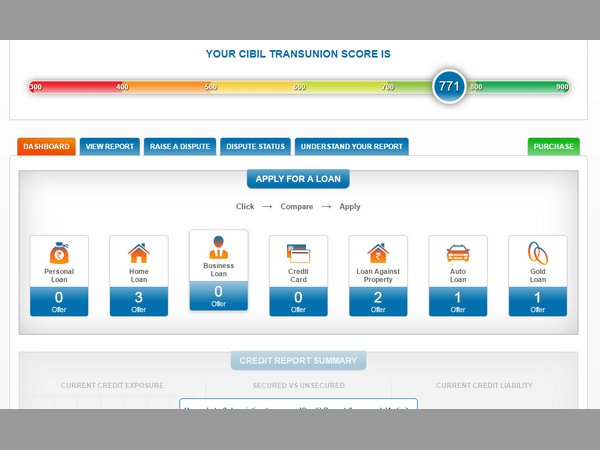The height and width of the screenshot is (450, 600).
Task: Click the 'Secured Vs Unsecured' heading
Action: click(x=298, y=385)
